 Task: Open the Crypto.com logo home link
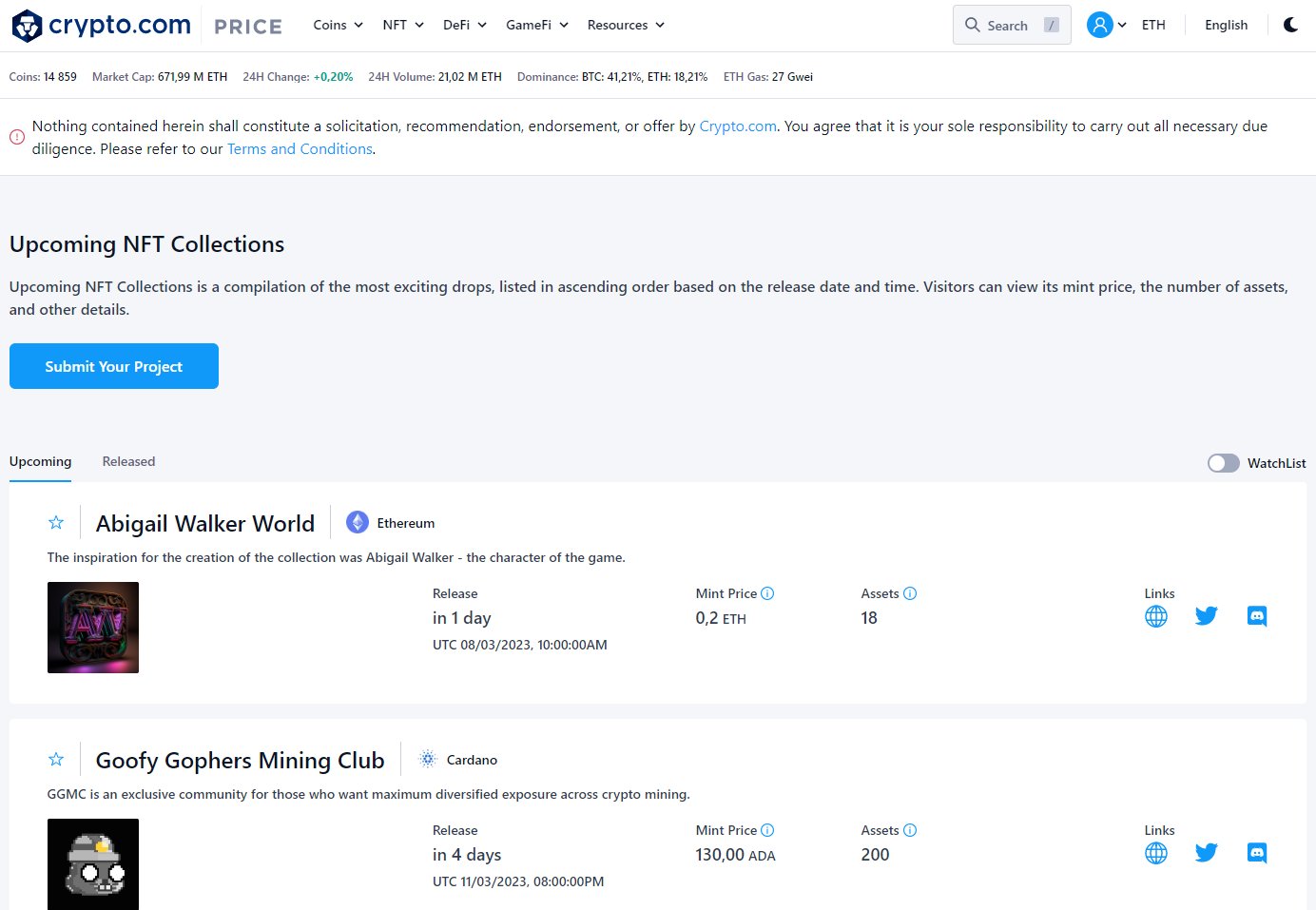point(101,26)
